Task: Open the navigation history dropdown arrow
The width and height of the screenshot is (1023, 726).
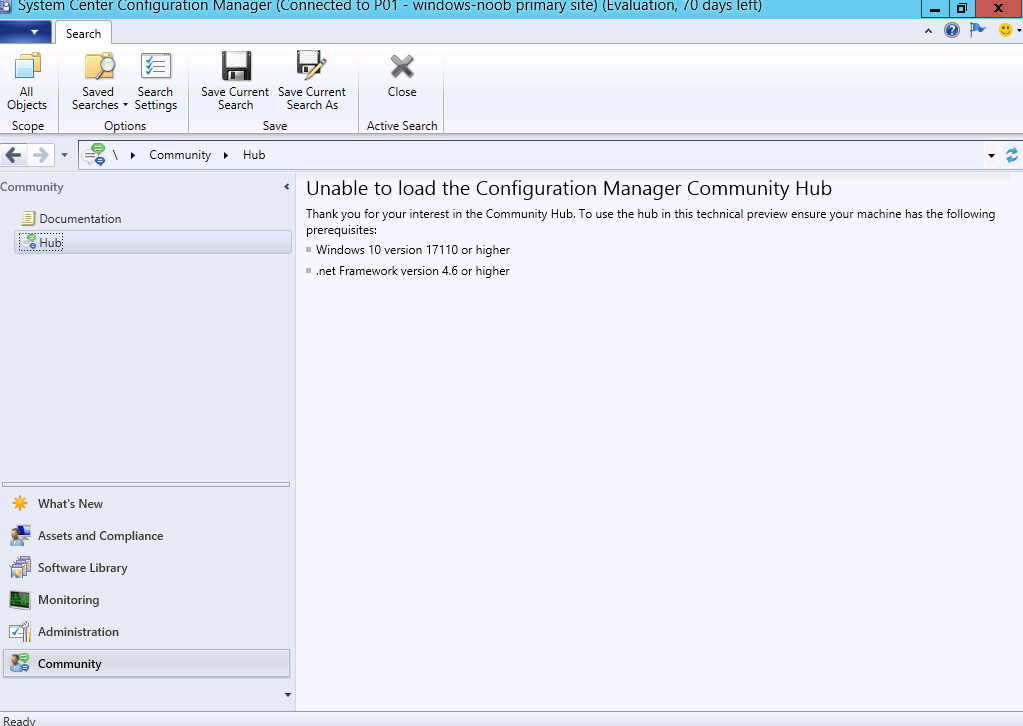Action: coord(64,155)
